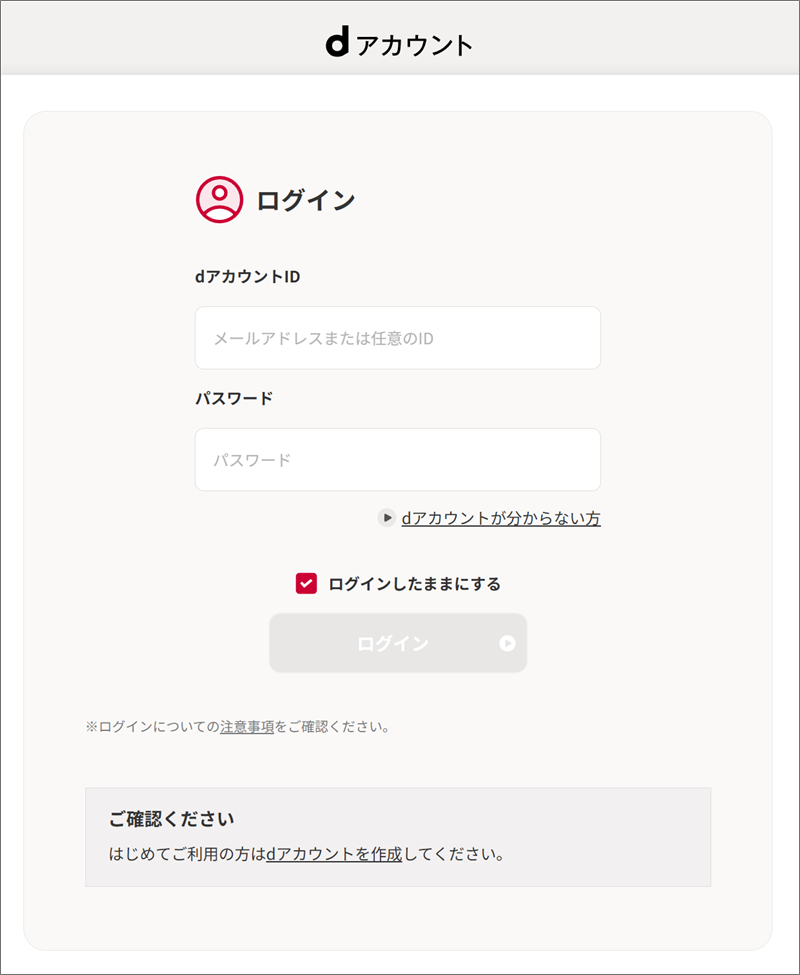Submit with the grey ログイン button
Image resolution: width=800 pixels, height=975 pixels.
pos(398,643)
